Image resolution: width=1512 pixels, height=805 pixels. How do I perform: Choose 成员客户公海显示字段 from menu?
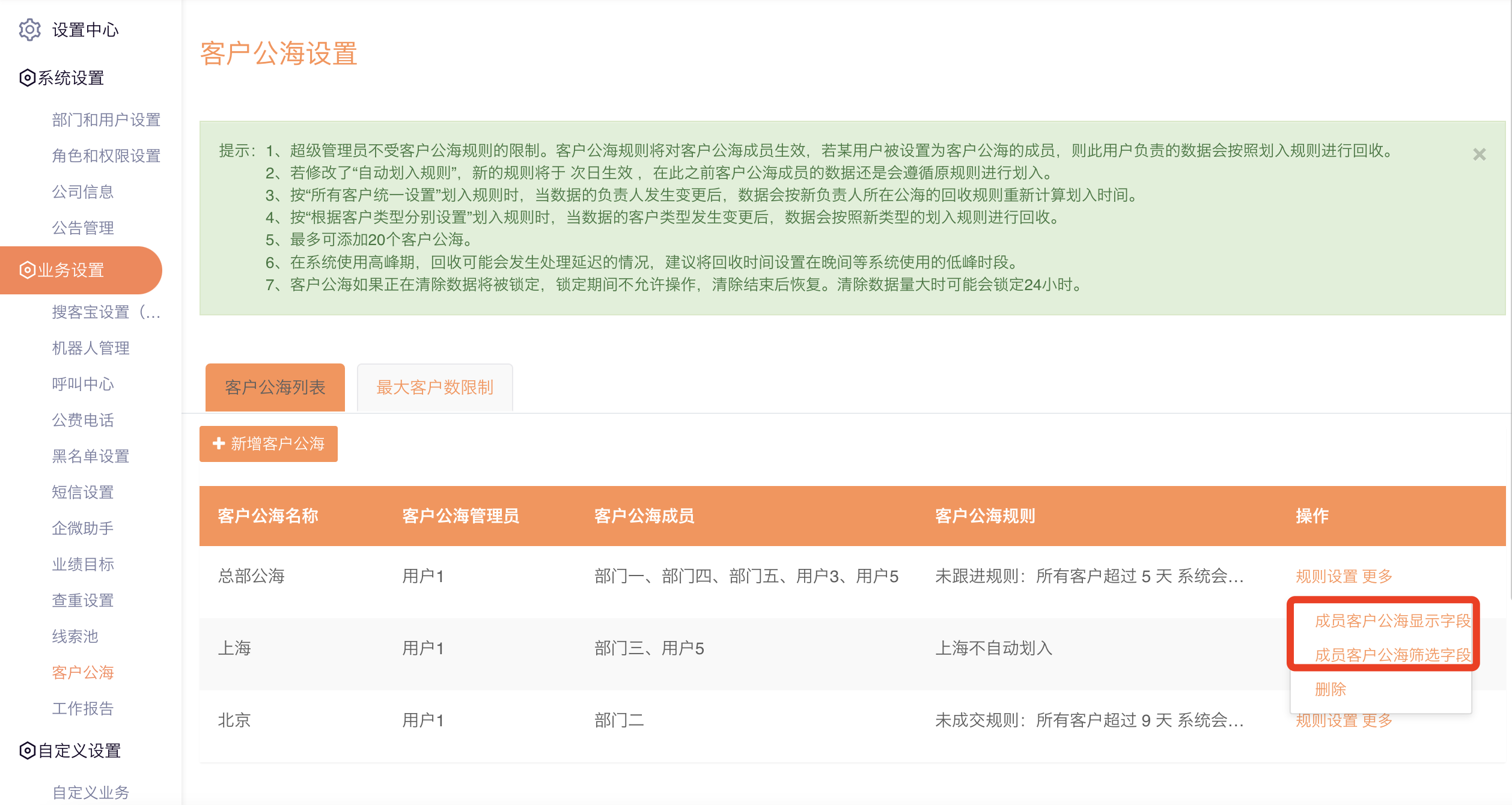[1392, 621]
